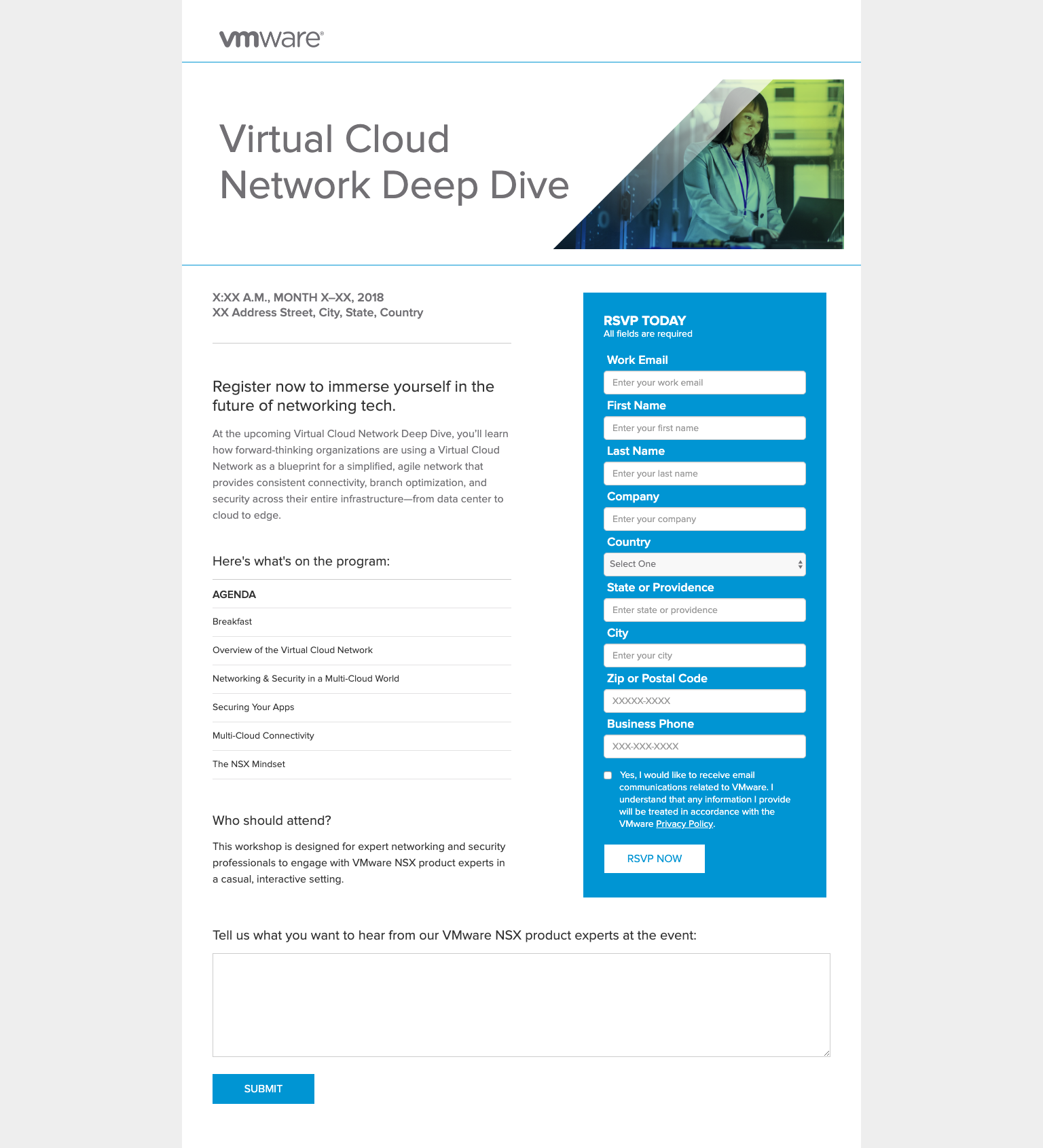Click into the Company field
The image size is (1043, 1148).
click(704, 519)
